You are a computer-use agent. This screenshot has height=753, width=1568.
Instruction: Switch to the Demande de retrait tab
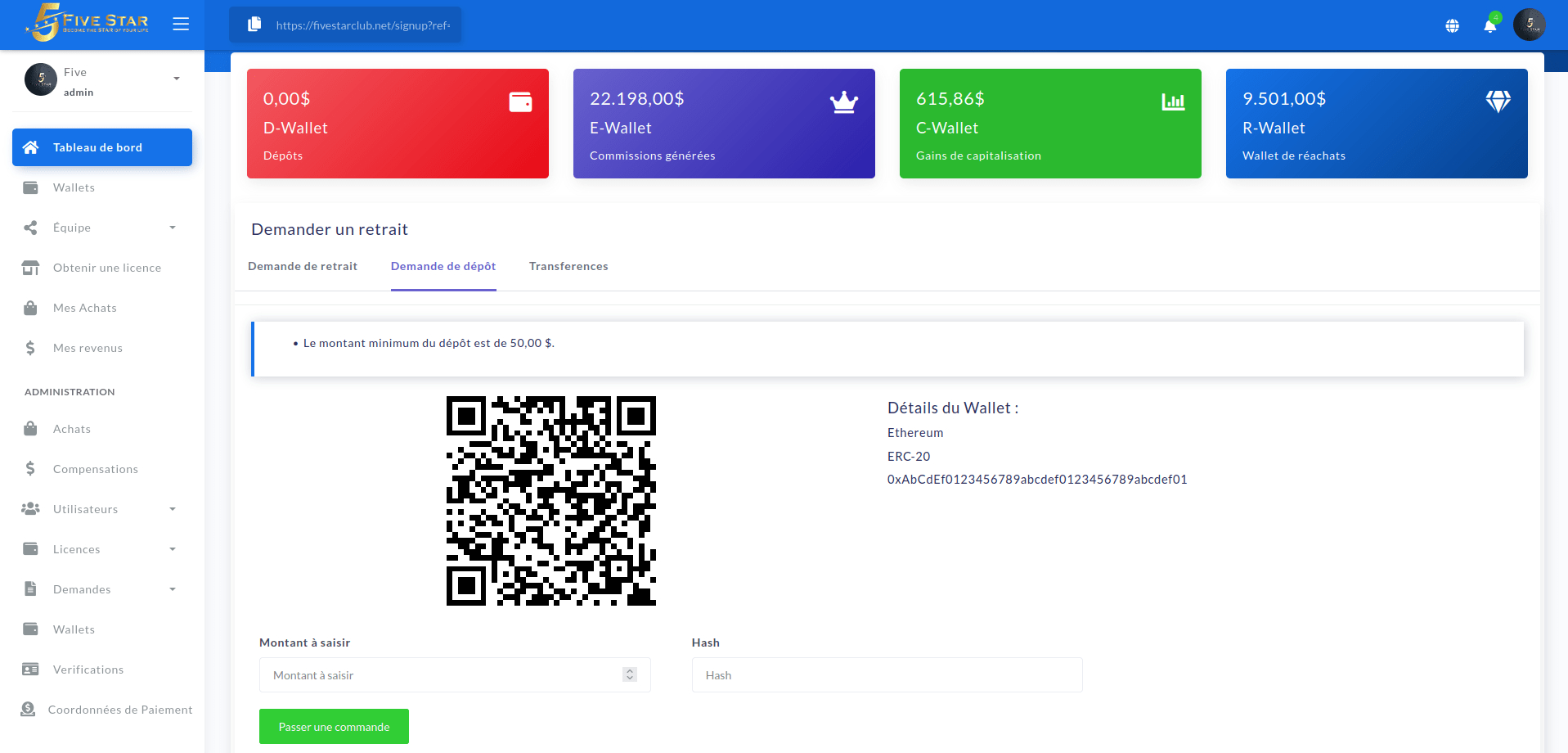303,266
